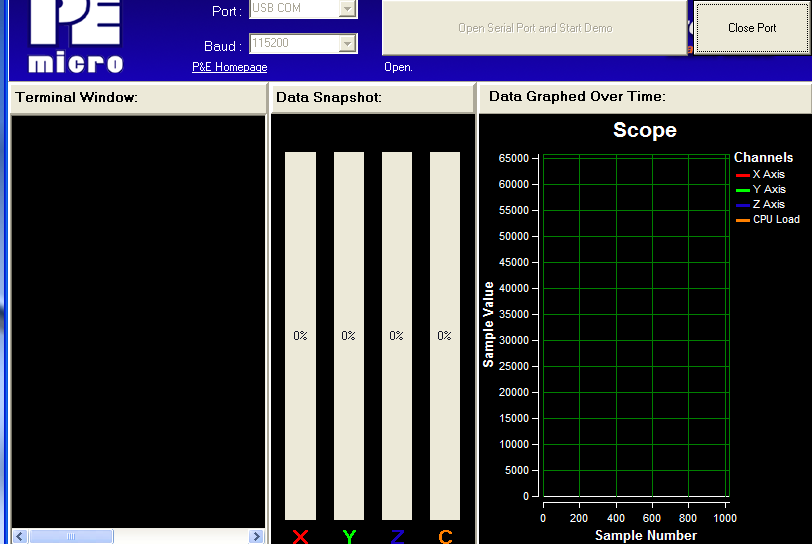Click the 'Z Axis' legend text
The image size is (812, 544).
coord(768,205)
